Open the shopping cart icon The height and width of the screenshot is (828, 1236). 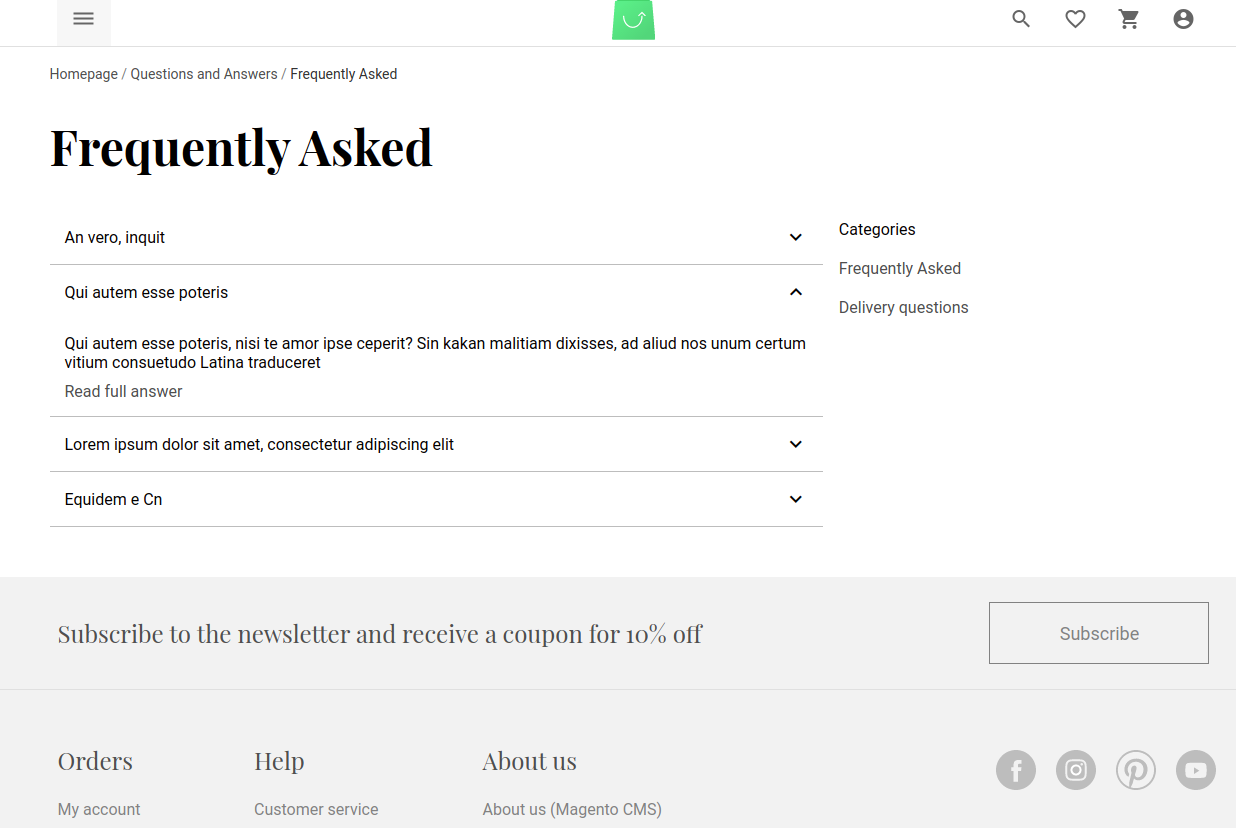tap(1129, 19)
